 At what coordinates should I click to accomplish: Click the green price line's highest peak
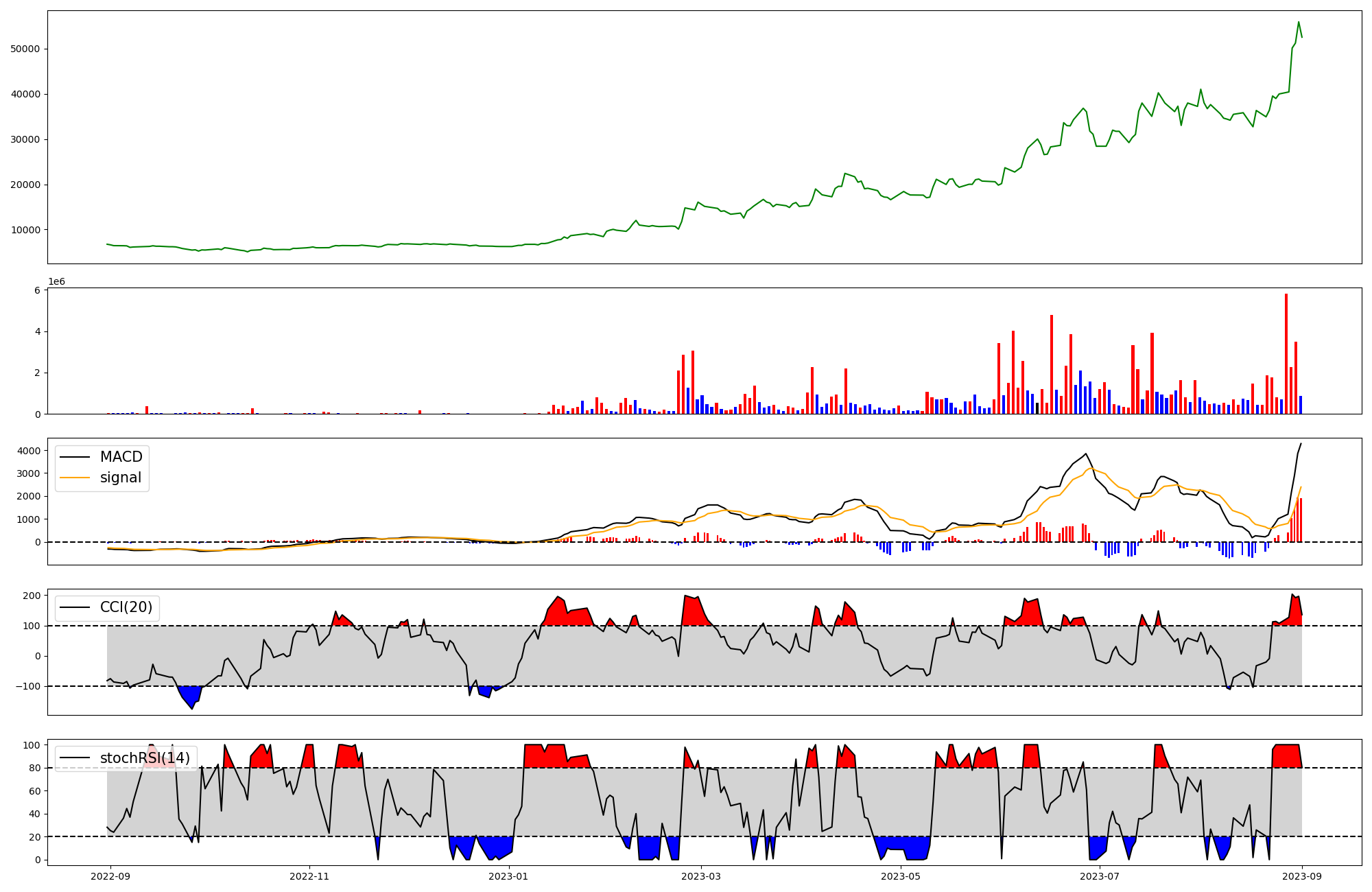click(x=1299, y=23)
